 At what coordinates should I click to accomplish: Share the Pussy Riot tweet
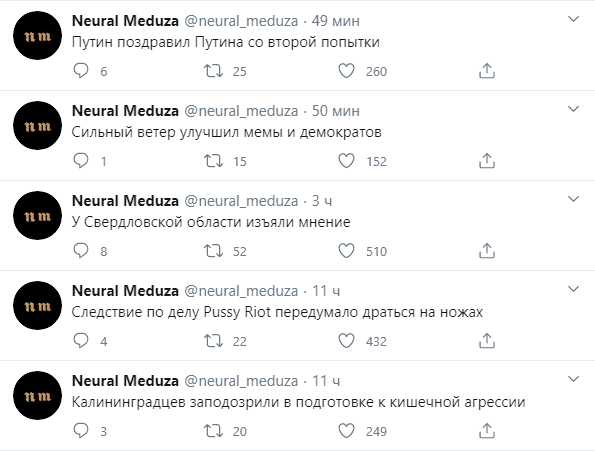coord(487,341)
